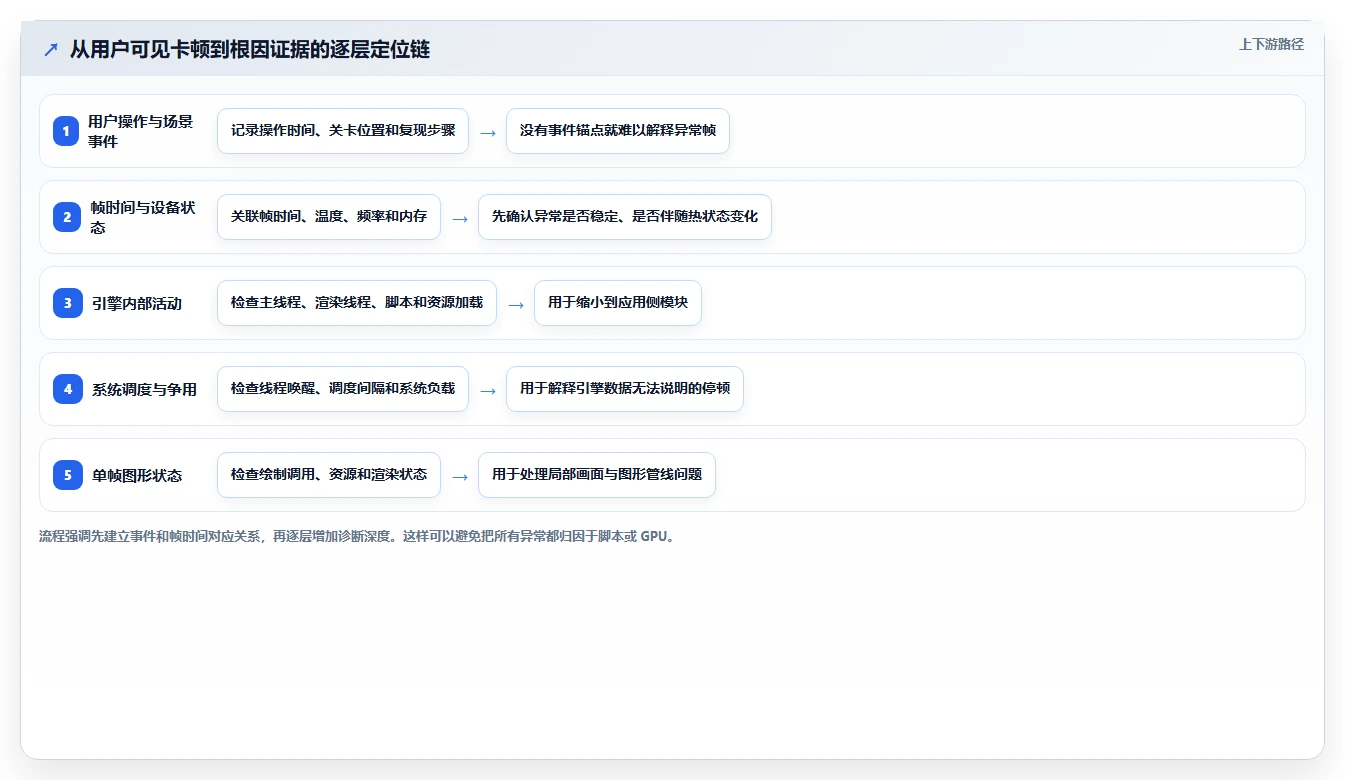
Task: Open the 用于处理局部画面与图形管线问题 box
Action: tap(597, 475)
